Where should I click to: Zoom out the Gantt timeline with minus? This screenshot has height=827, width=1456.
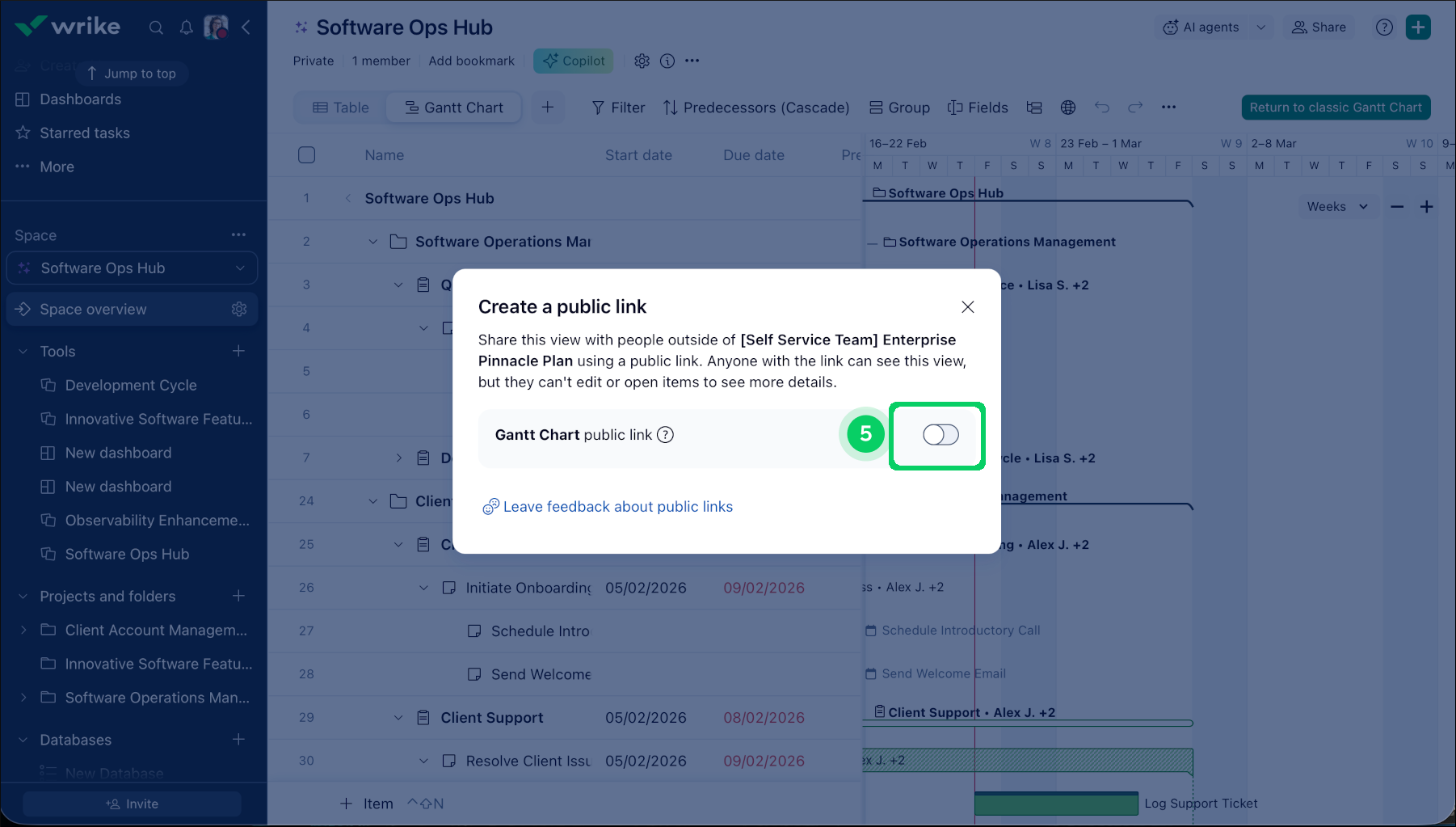[1397, 207]
